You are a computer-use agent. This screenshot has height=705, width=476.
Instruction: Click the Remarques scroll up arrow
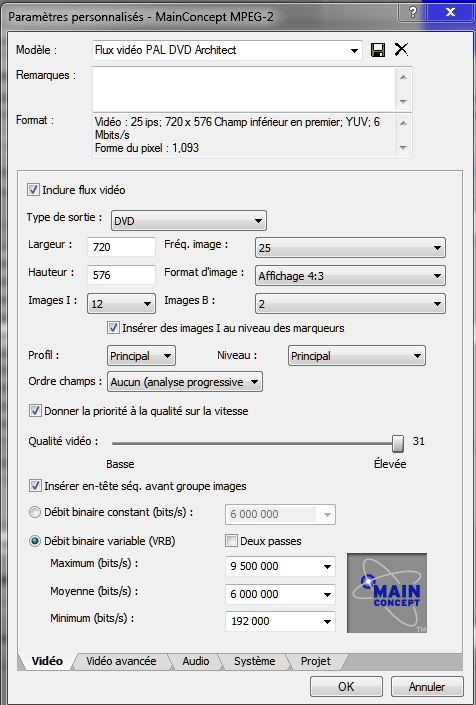(x=403, y=77)
